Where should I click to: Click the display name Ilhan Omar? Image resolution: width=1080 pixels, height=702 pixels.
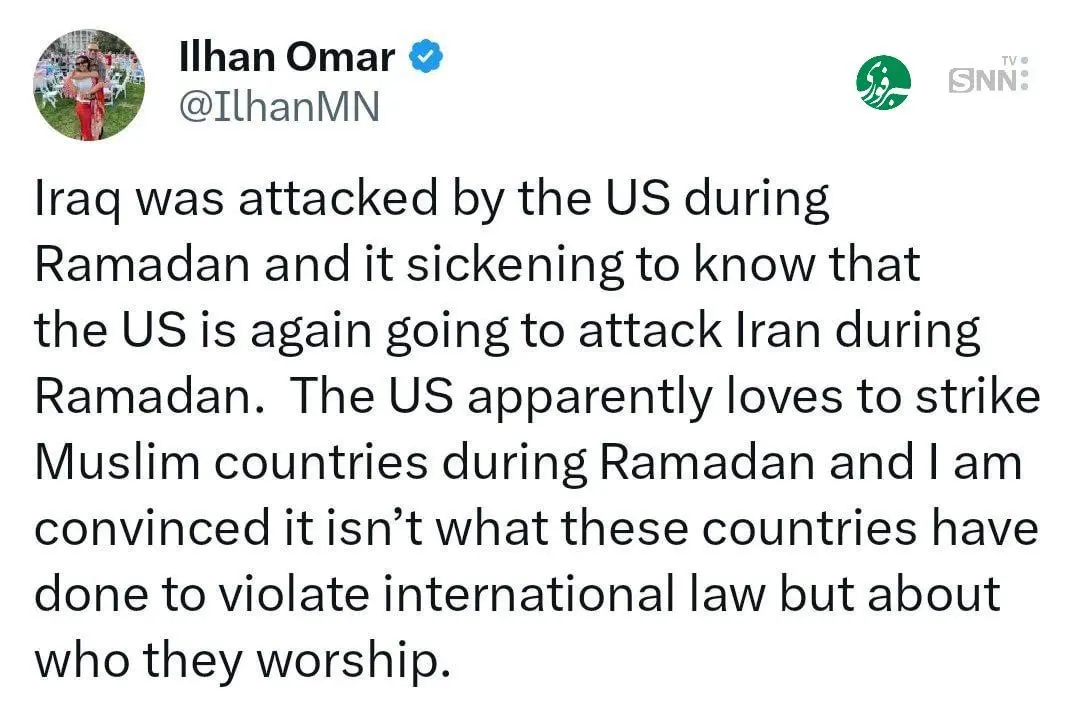point(286,58)
